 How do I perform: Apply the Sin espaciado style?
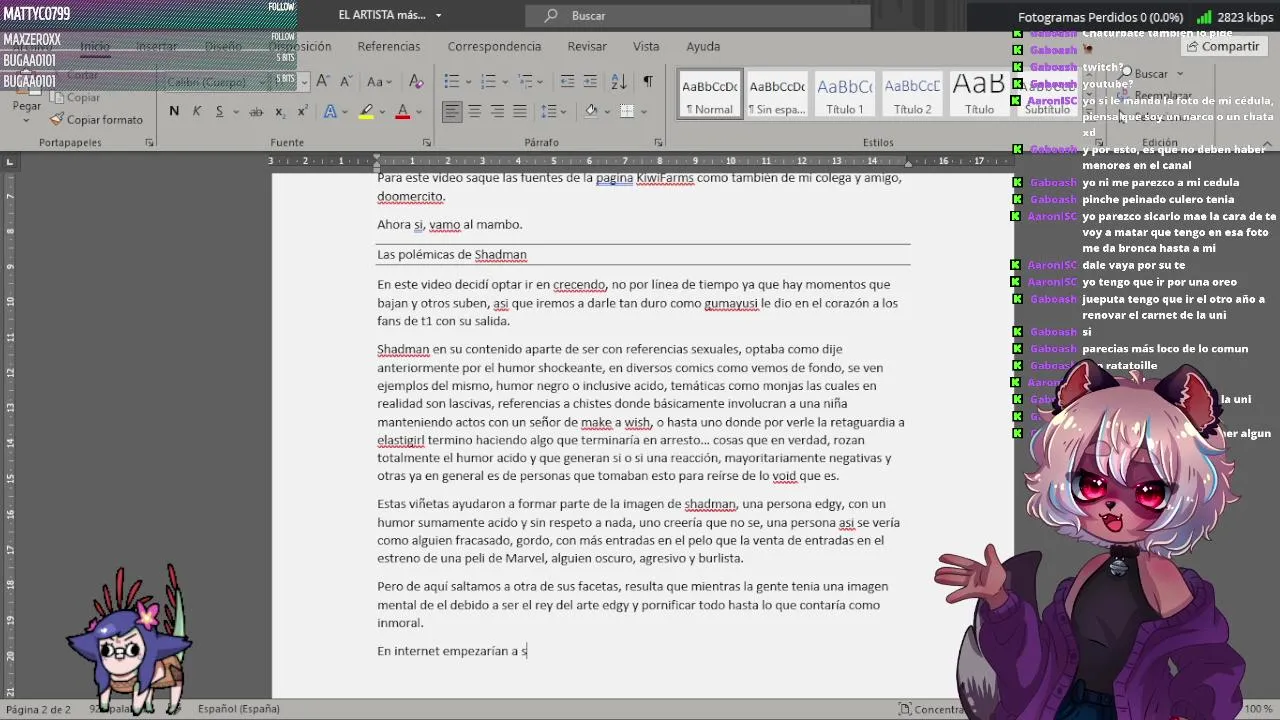coord(777,94)
